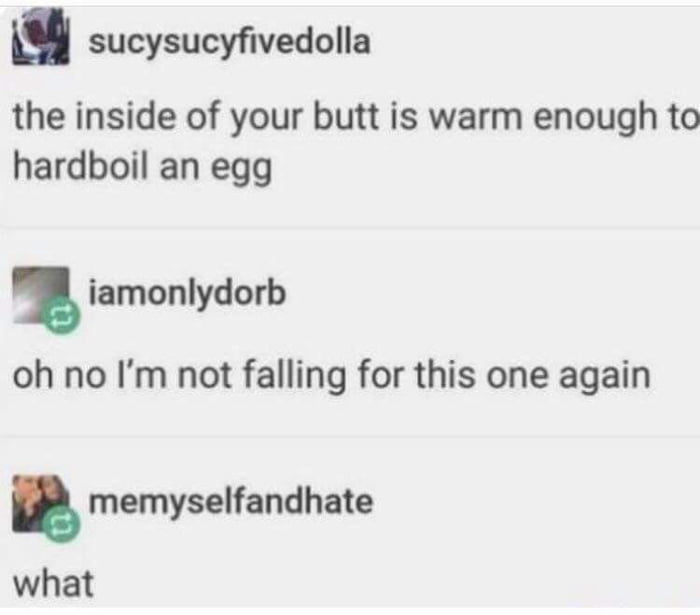This screenshot has height=615, width=700.
Task: Open sucysucyfivedolla's avatar image
Action: click(x=41, y=37)
